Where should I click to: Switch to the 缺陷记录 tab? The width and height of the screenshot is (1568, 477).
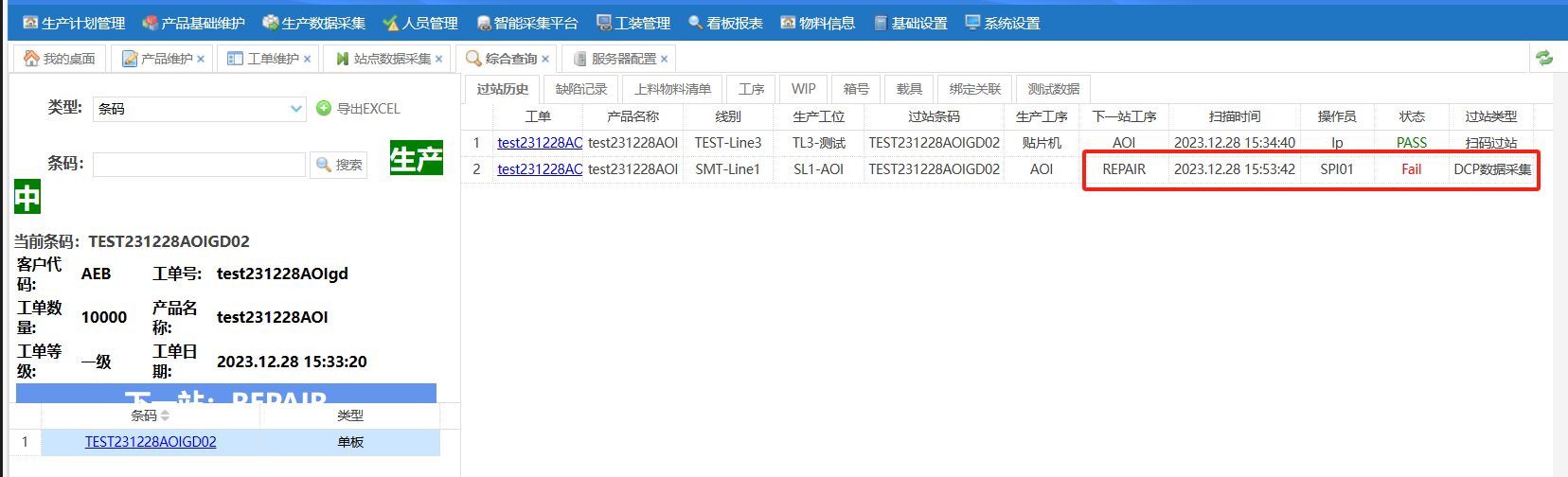pos(580,89)
